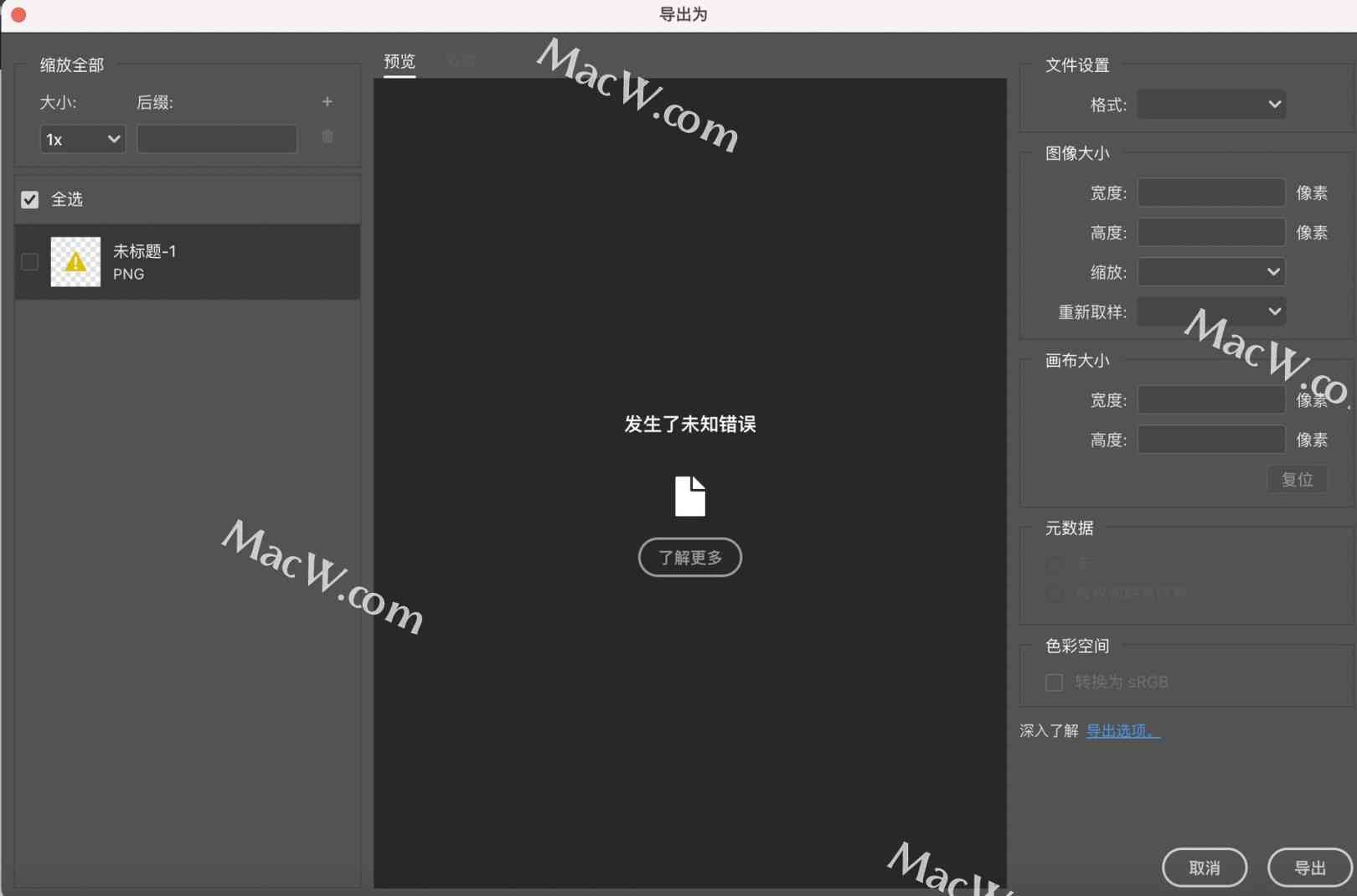Click the 画布大小 section heading

(1077, 361)
